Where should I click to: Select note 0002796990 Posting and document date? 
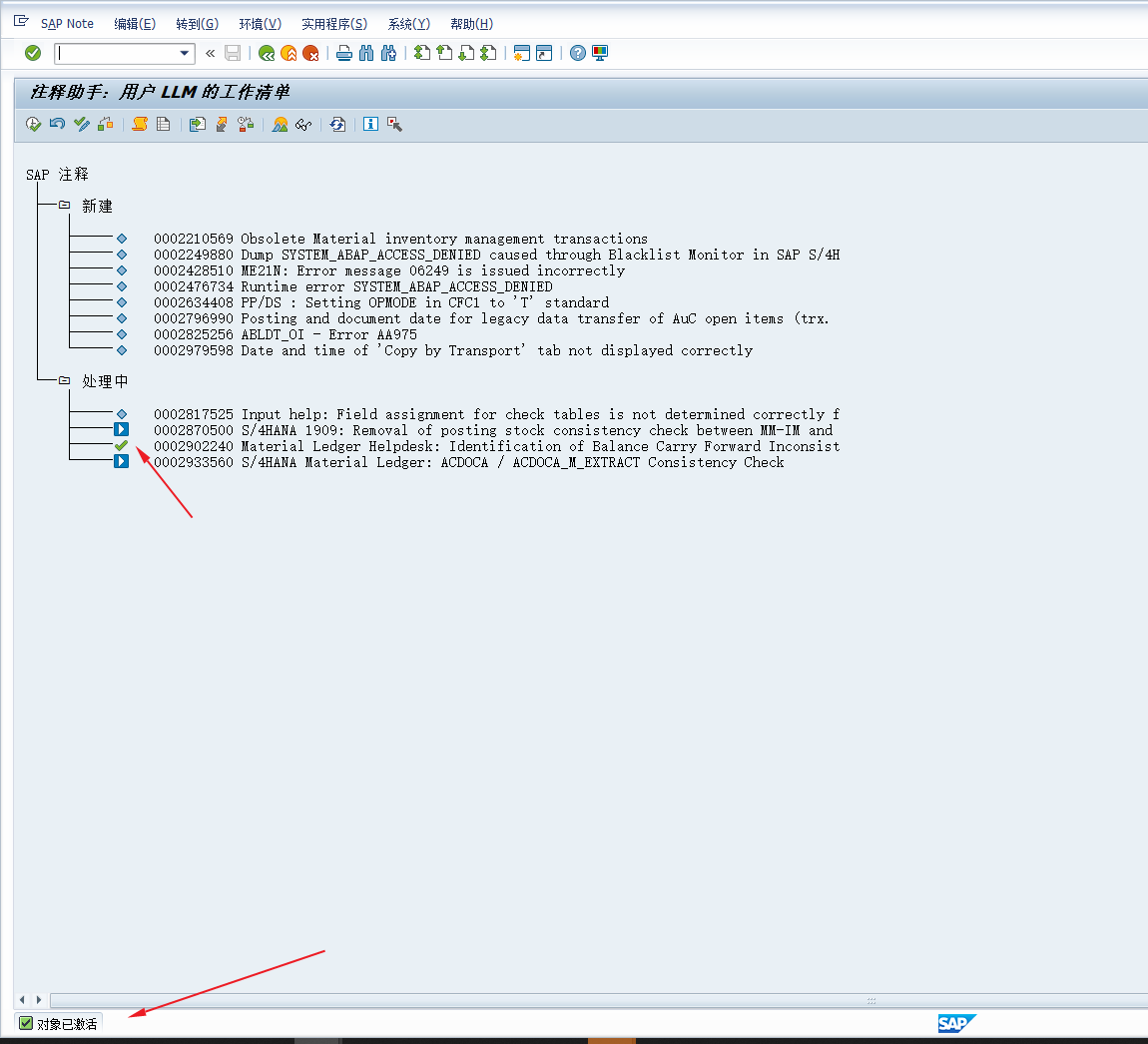tap(491, 319)
